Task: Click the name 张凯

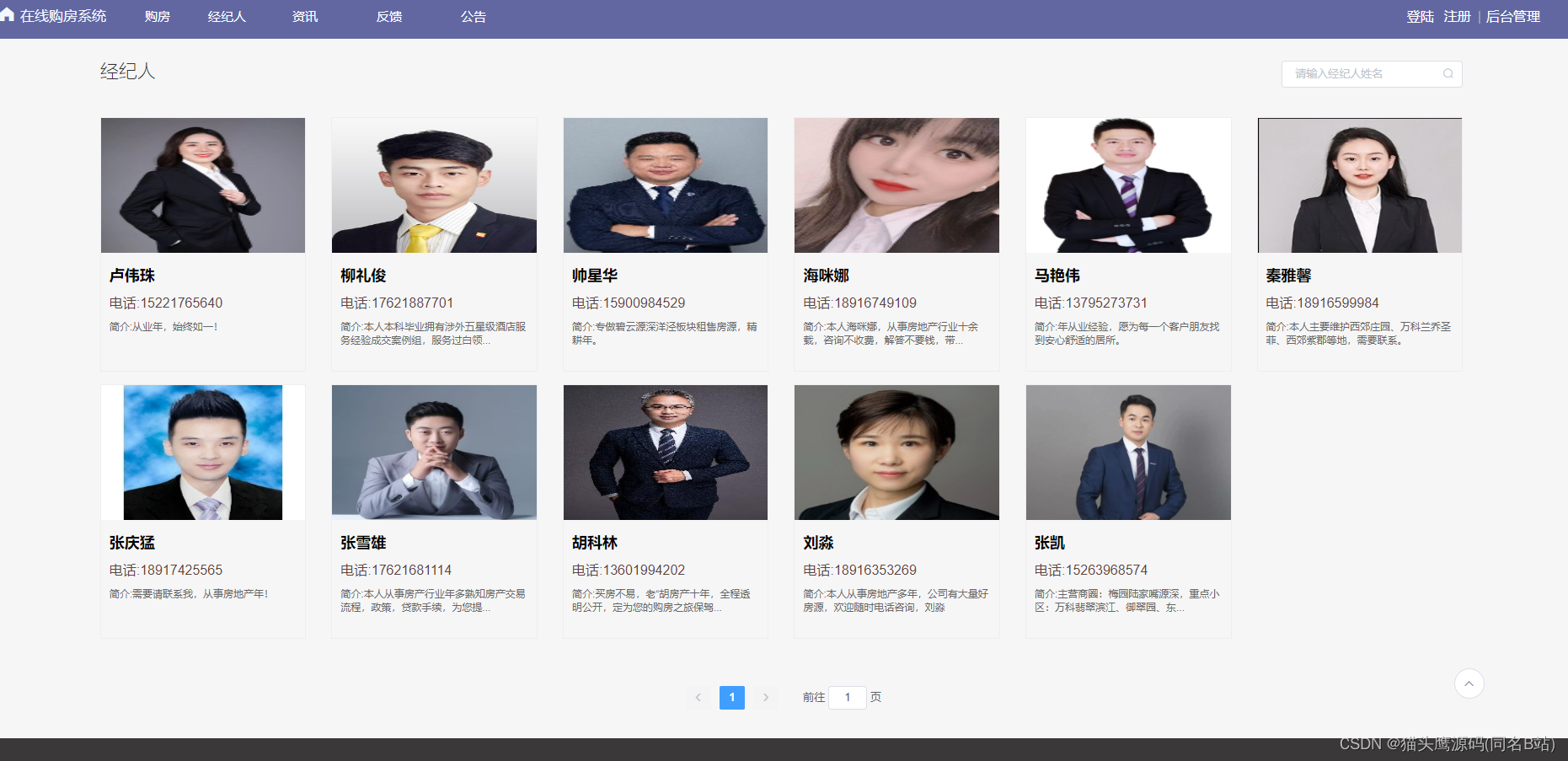Action: [x=1050, y=543]
